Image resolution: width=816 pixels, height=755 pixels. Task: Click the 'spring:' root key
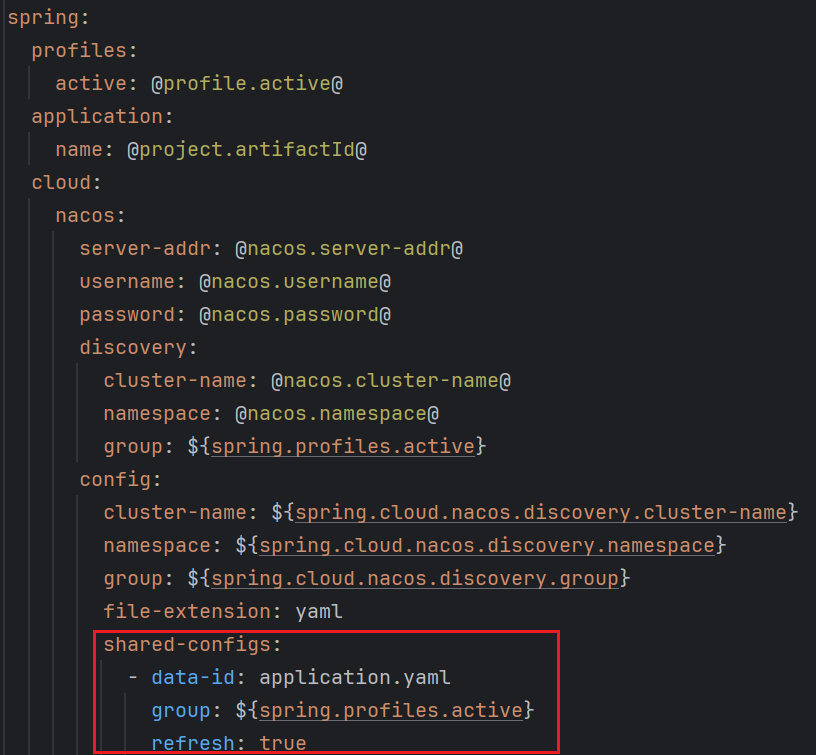[48, 18]
